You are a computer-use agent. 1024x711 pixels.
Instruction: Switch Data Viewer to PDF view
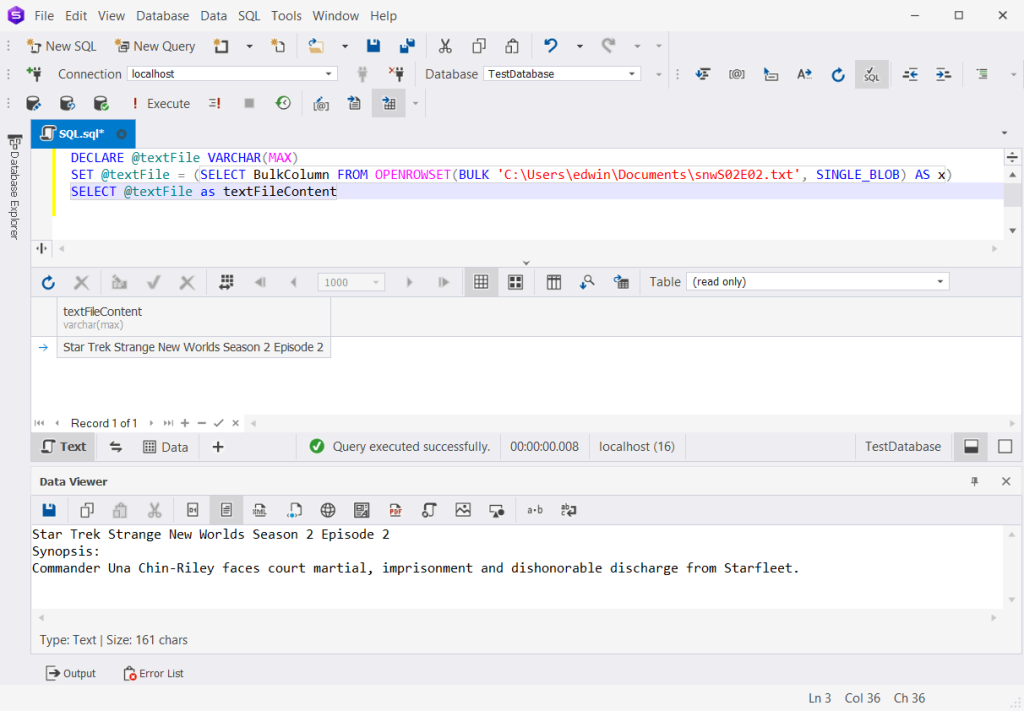pyautogui.click(x=395, y=510)
